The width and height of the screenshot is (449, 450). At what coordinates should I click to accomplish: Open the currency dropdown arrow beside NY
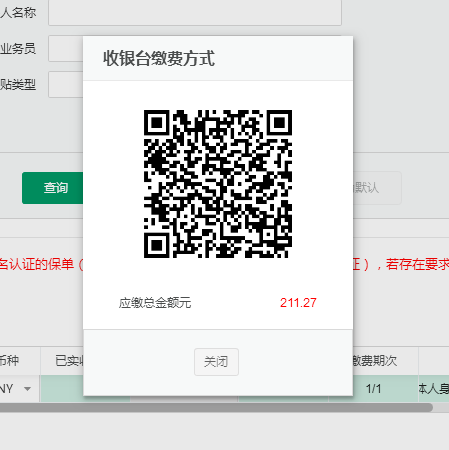coord(28,389)
